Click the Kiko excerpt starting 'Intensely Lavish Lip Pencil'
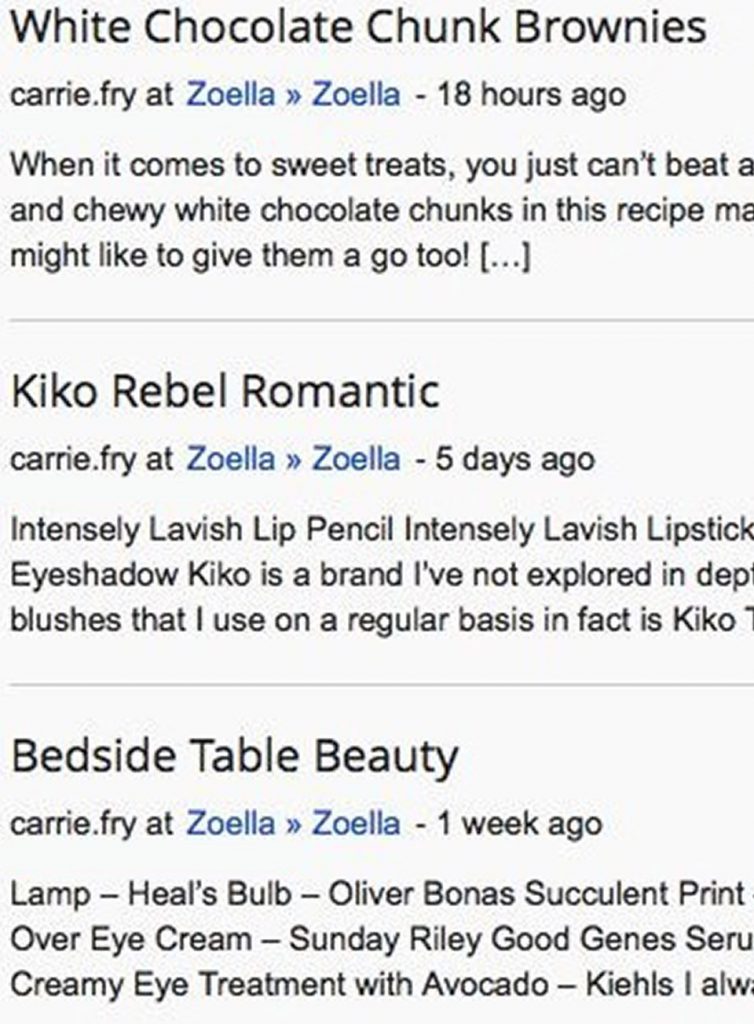Screen dimensions: 754x1024 [x=382, y=574]
